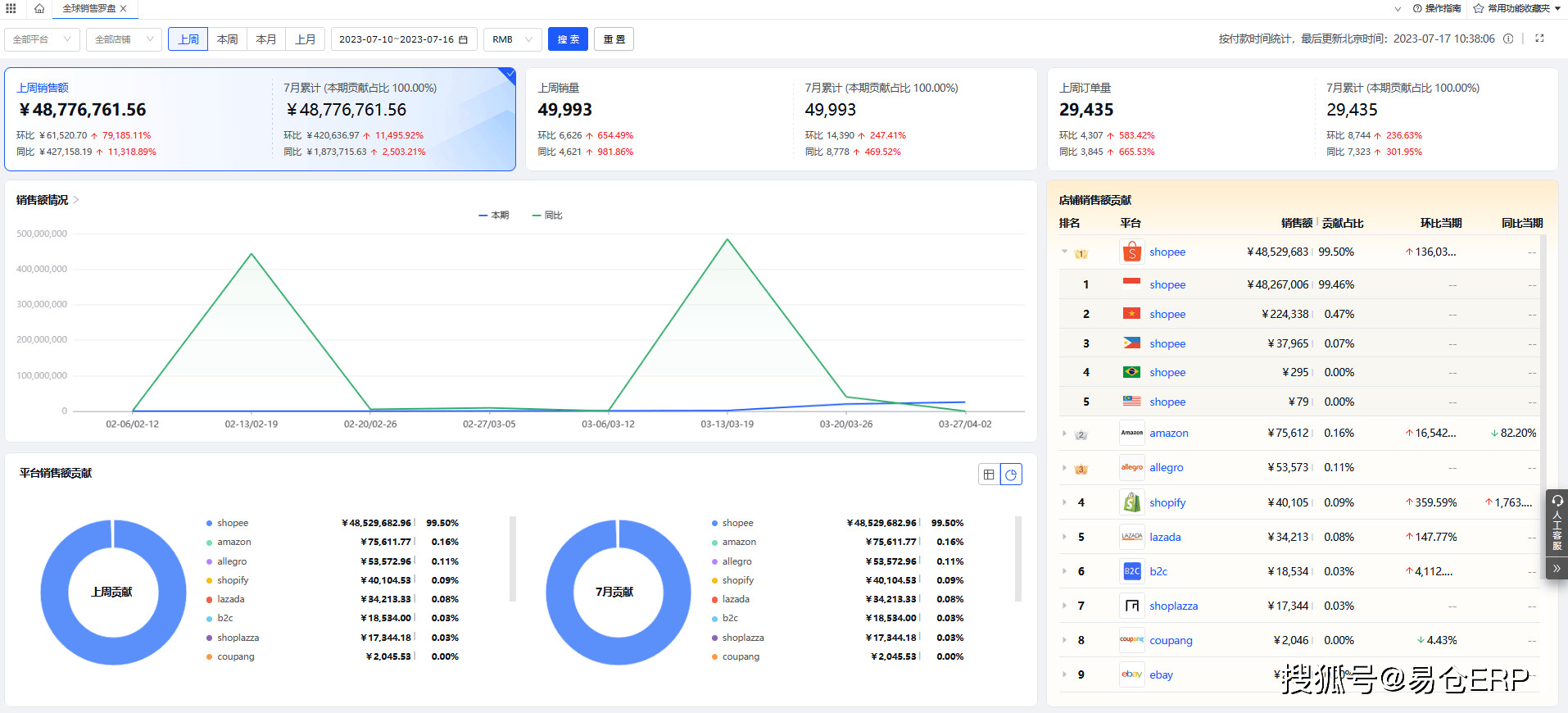The width and height of the screenshot is (1568, 713).
Task: Switch platform contribution to pie chart view
Action: pos(1012,475)
